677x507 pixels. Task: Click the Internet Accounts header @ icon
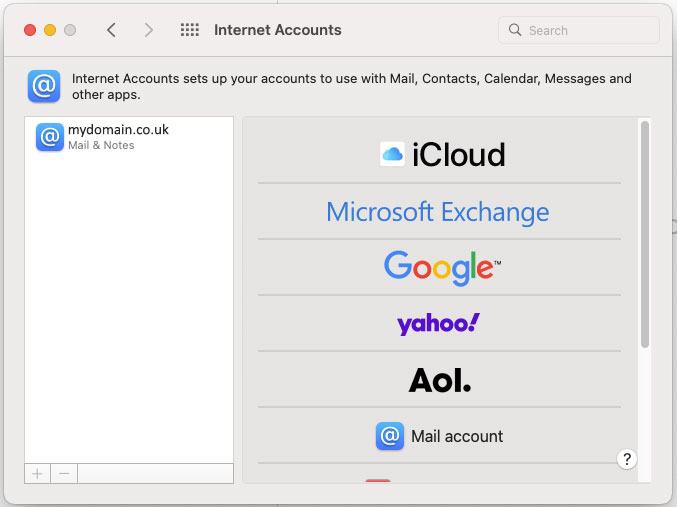click(44, 86)
